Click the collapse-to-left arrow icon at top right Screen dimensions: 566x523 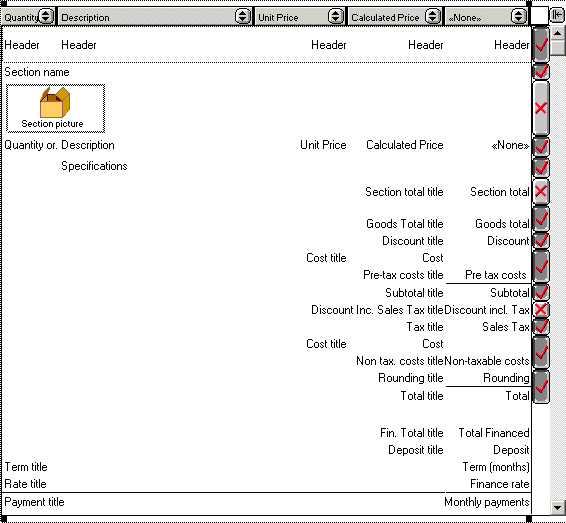tap(558, 15)
